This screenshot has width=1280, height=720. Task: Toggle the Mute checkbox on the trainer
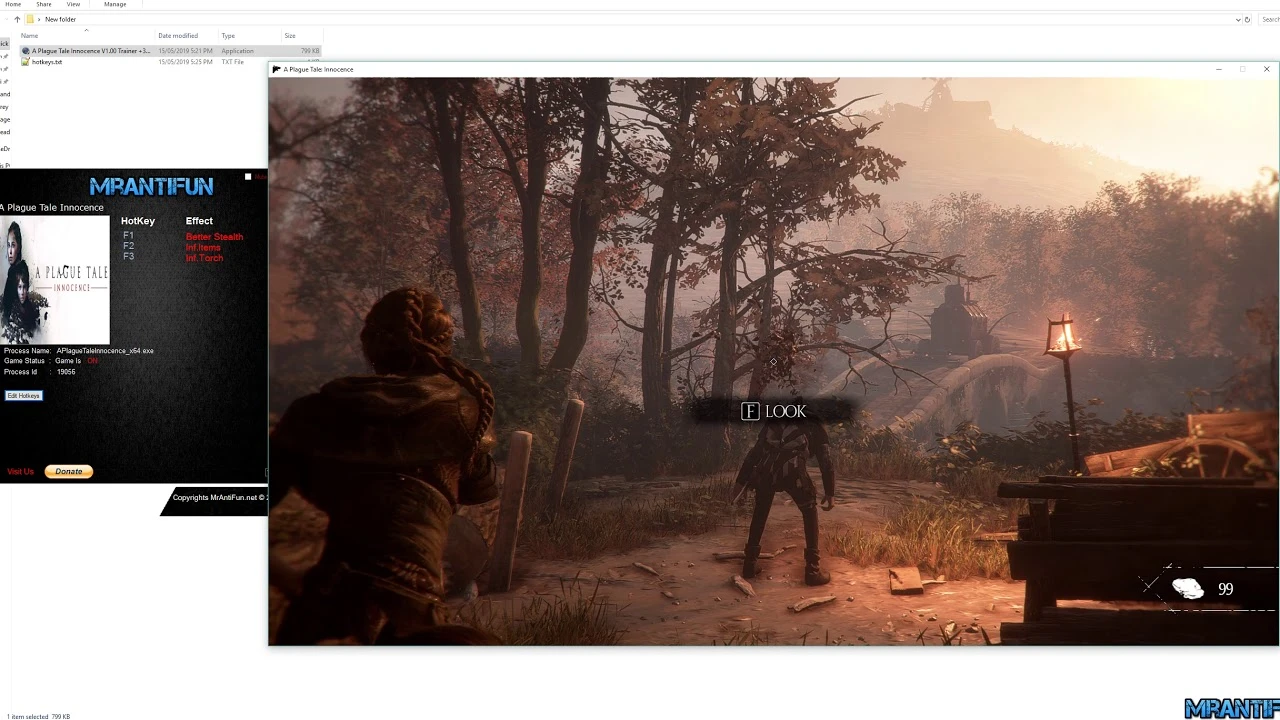[x=248, y=176]
